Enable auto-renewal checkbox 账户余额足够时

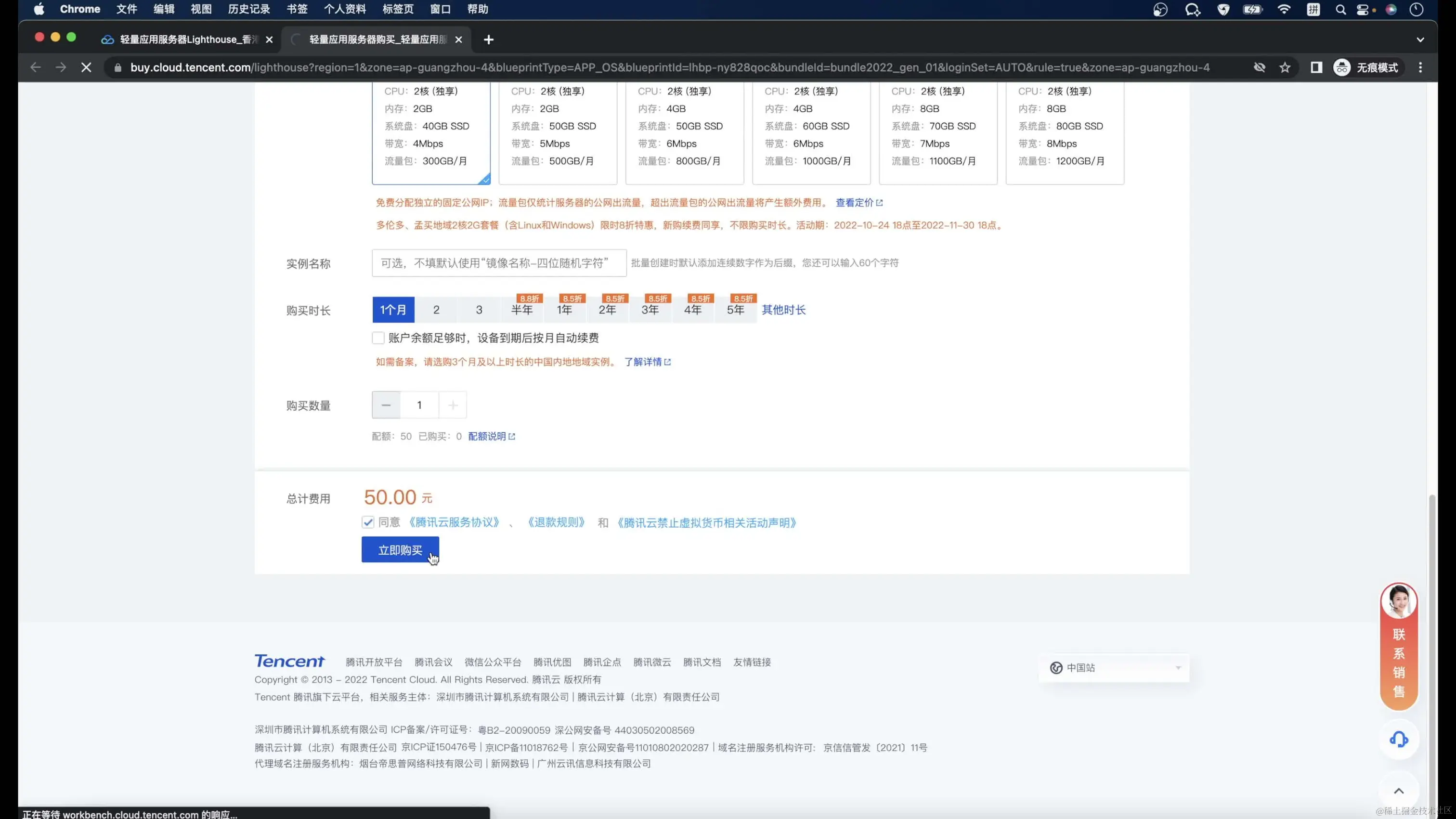(378, 338)
